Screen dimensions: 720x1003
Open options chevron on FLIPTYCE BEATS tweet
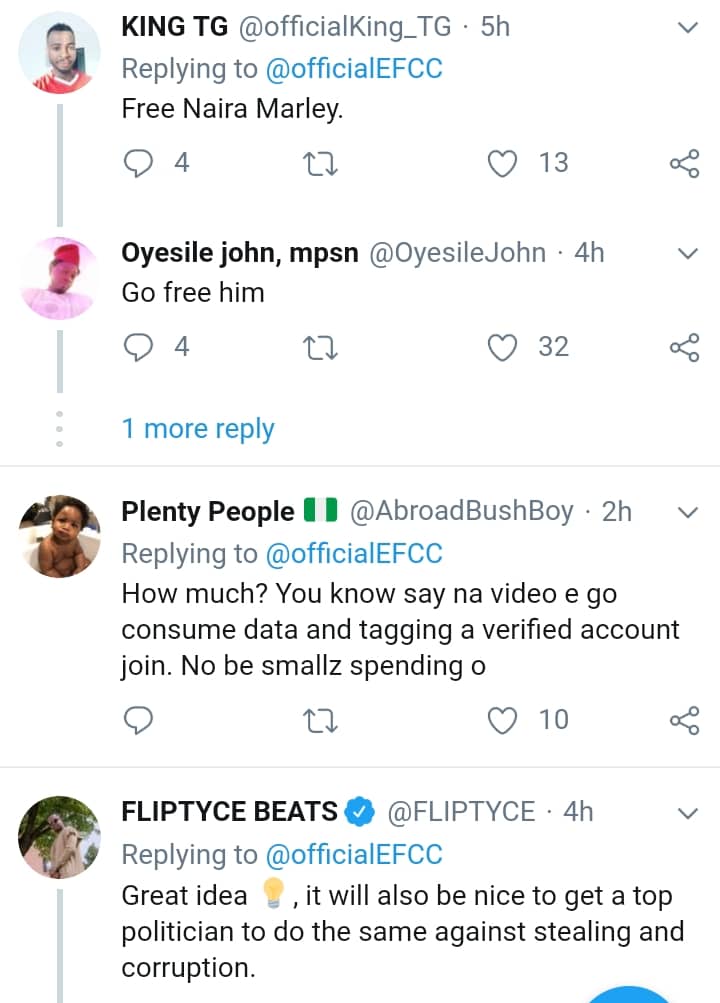click(x=687, y=813)
